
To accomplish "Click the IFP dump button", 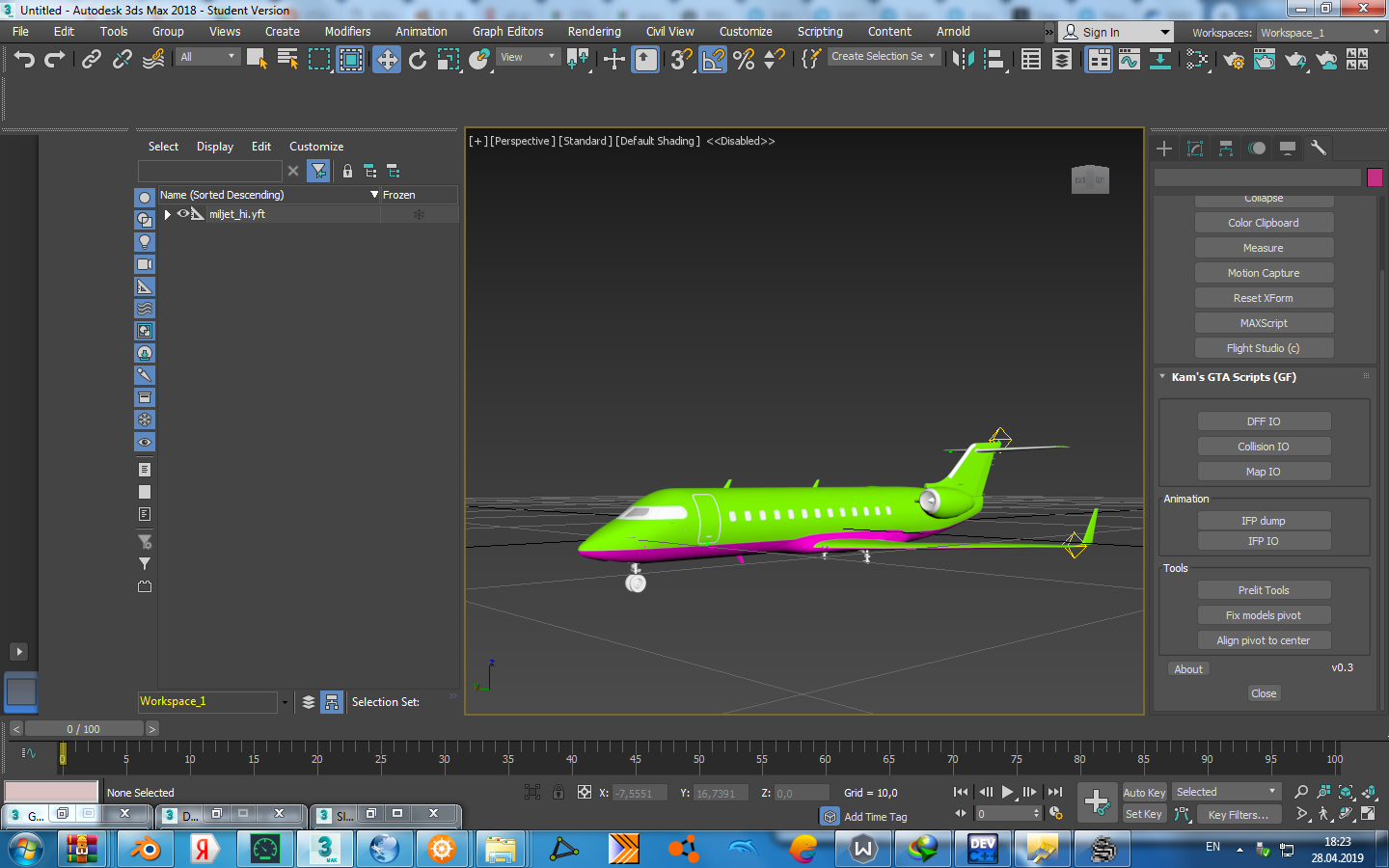I will [1264, 521].
